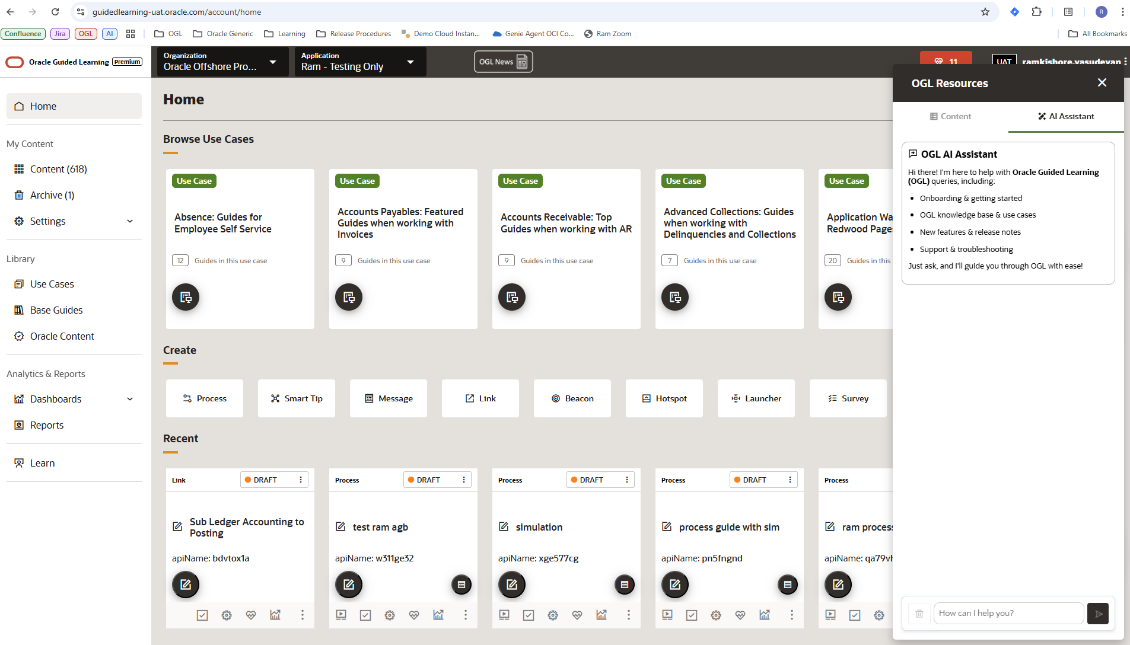
Task: Click round icon on Absence use case card
Action: [x=186, y=297]
